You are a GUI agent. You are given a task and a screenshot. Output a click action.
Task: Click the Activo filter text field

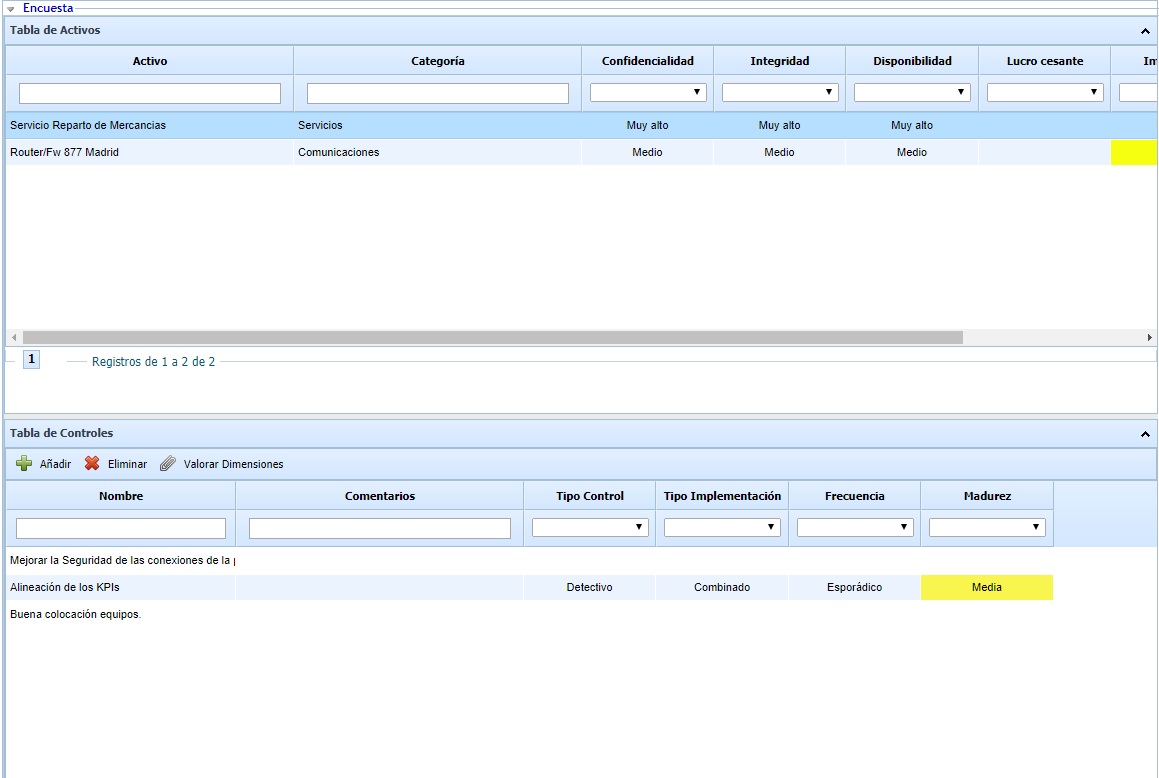(x=150, y=93)
